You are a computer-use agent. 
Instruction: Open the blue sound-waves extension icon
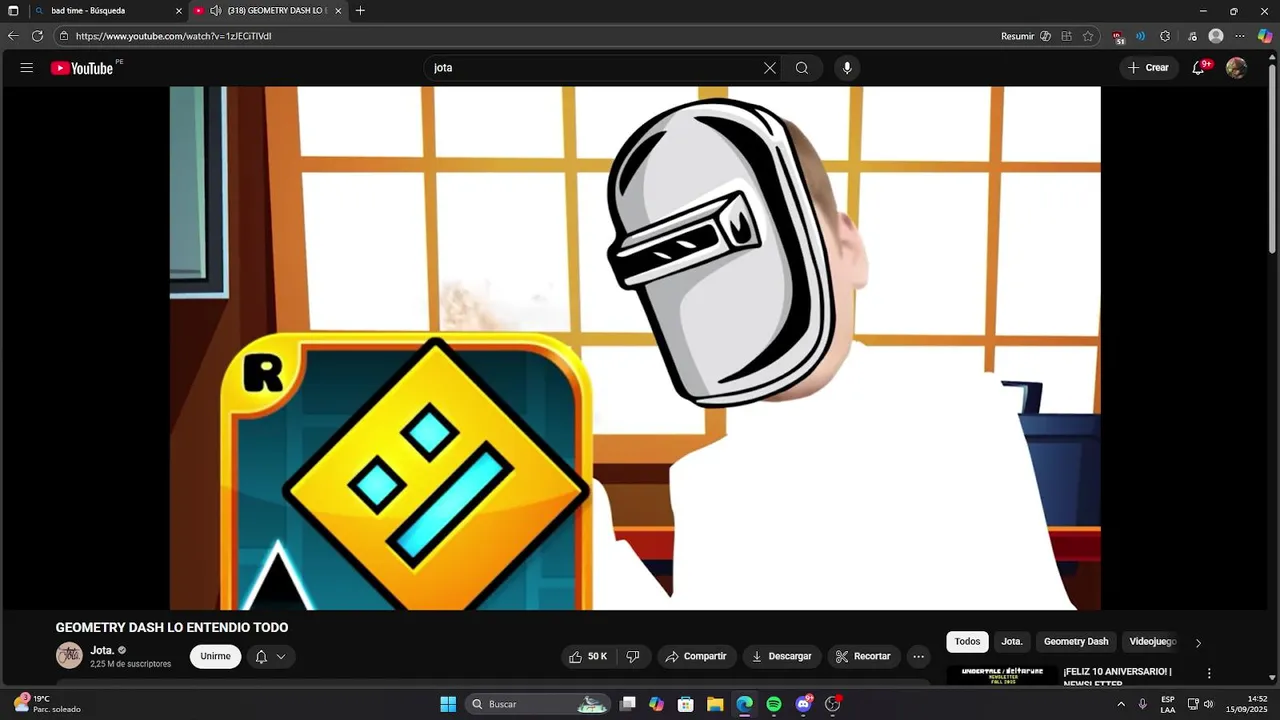click(x=1141, y=36)
